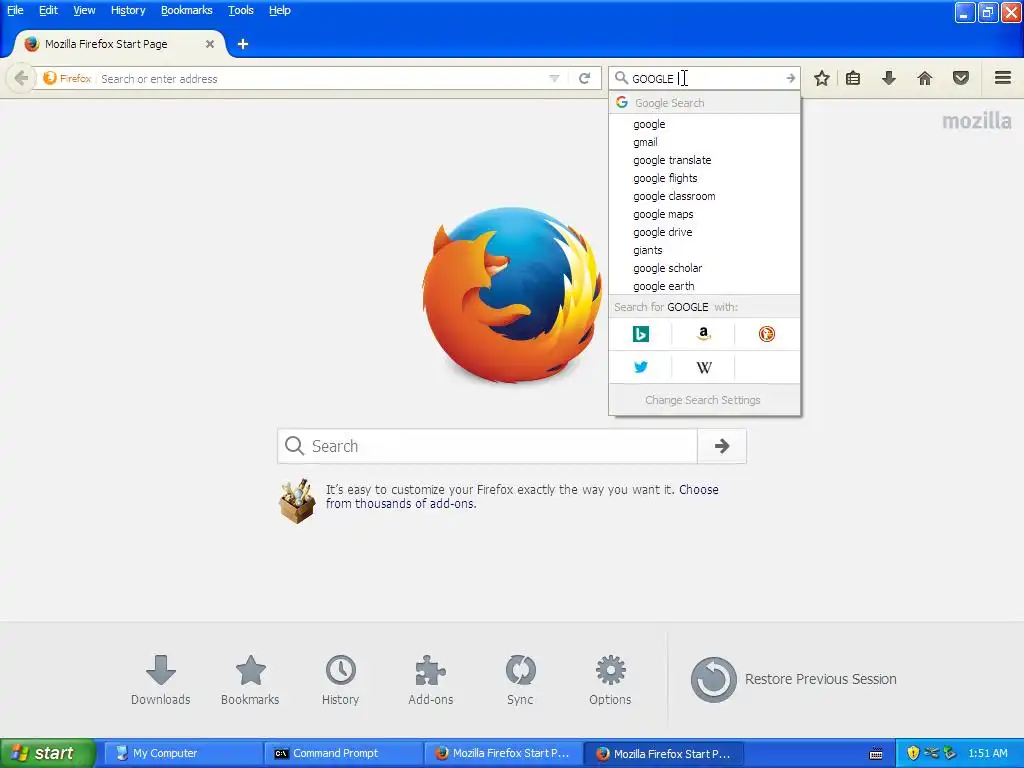The width and height of the screenshot is (1024, 768).
Task: Click the Firefox identity icon in address bar
Action: (67, 78)
